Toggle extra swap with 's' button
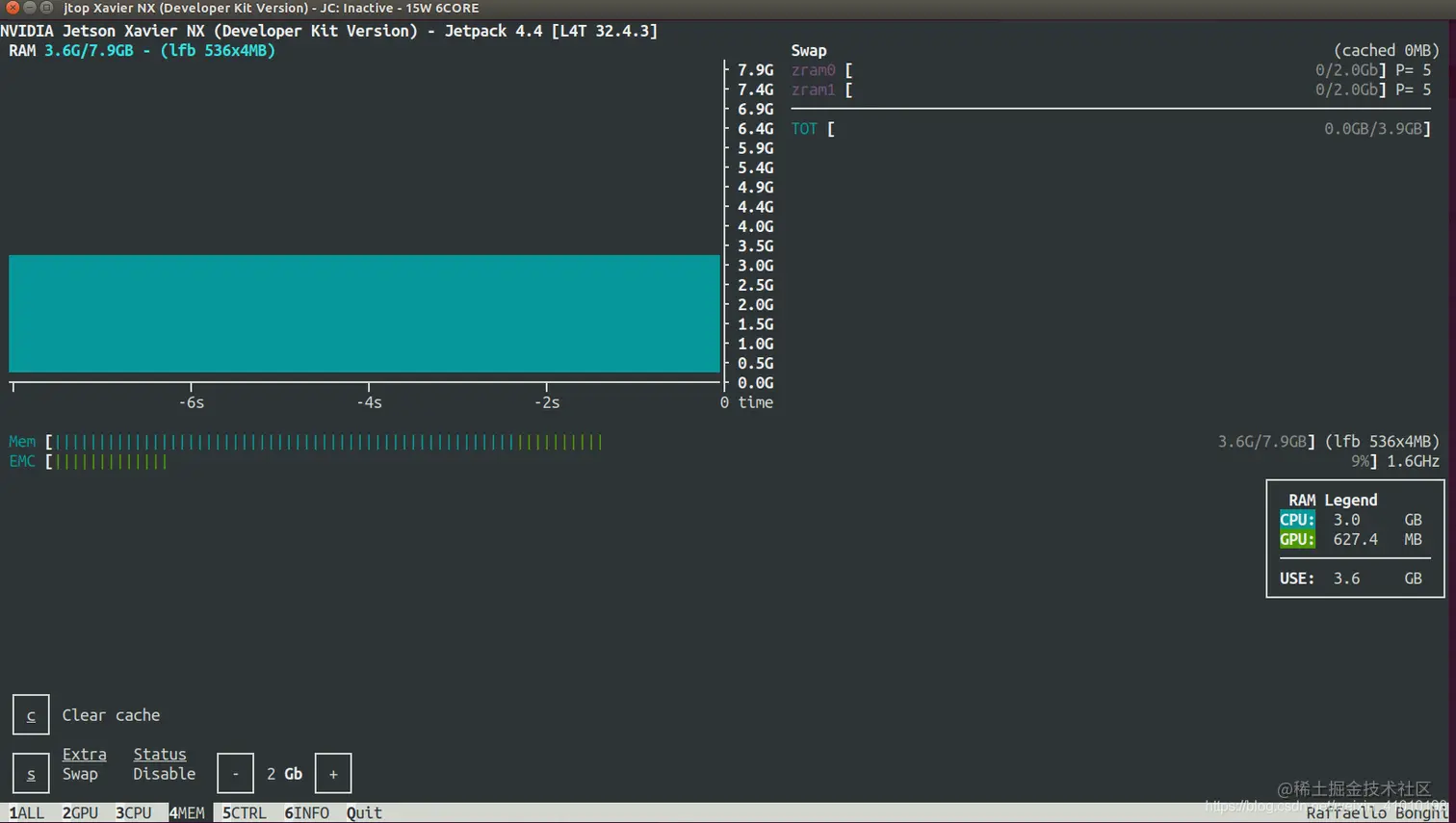This screenshot has height=823, width=1456. click(31, 774)
